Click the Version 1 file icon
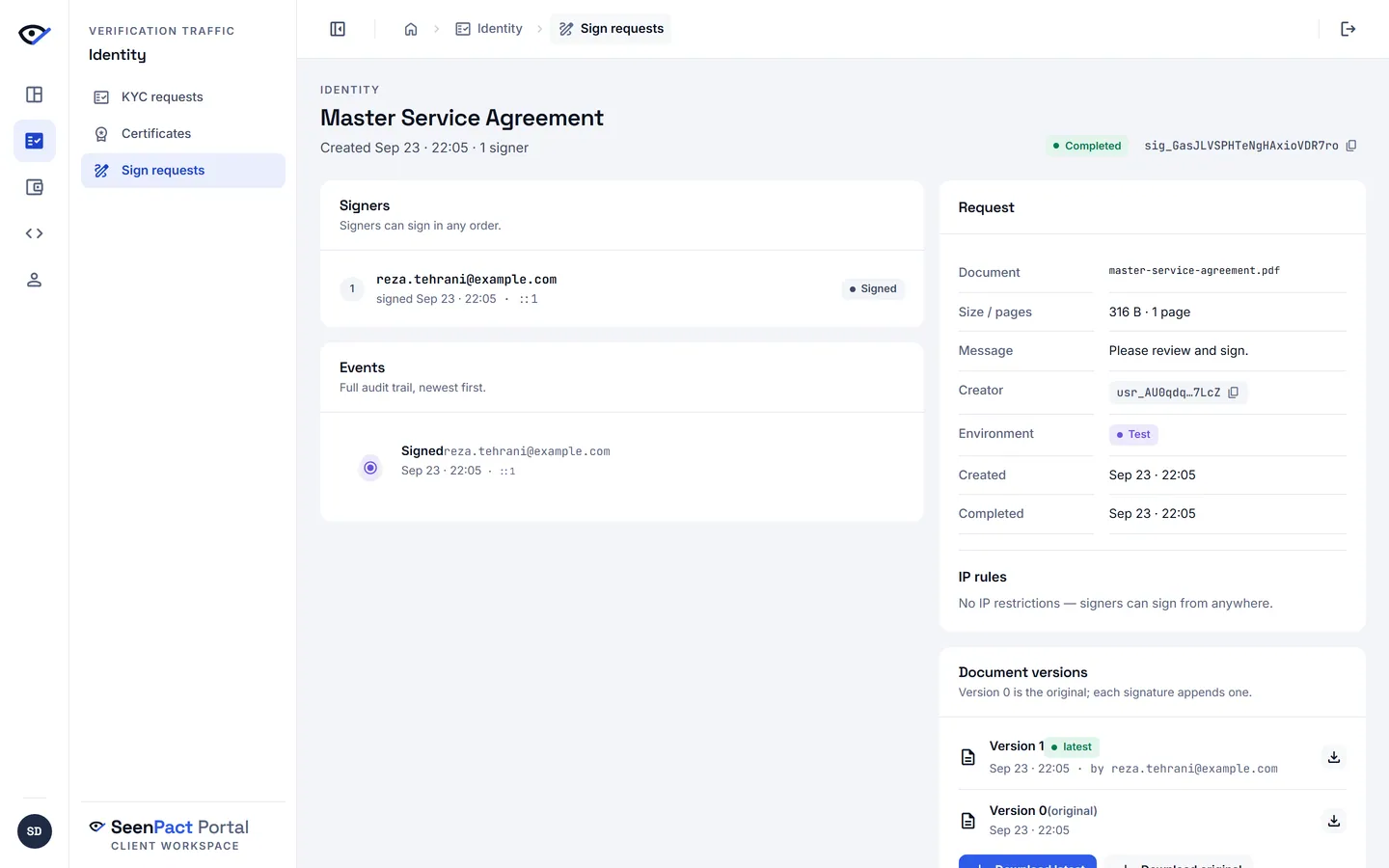 pos(968,757)
